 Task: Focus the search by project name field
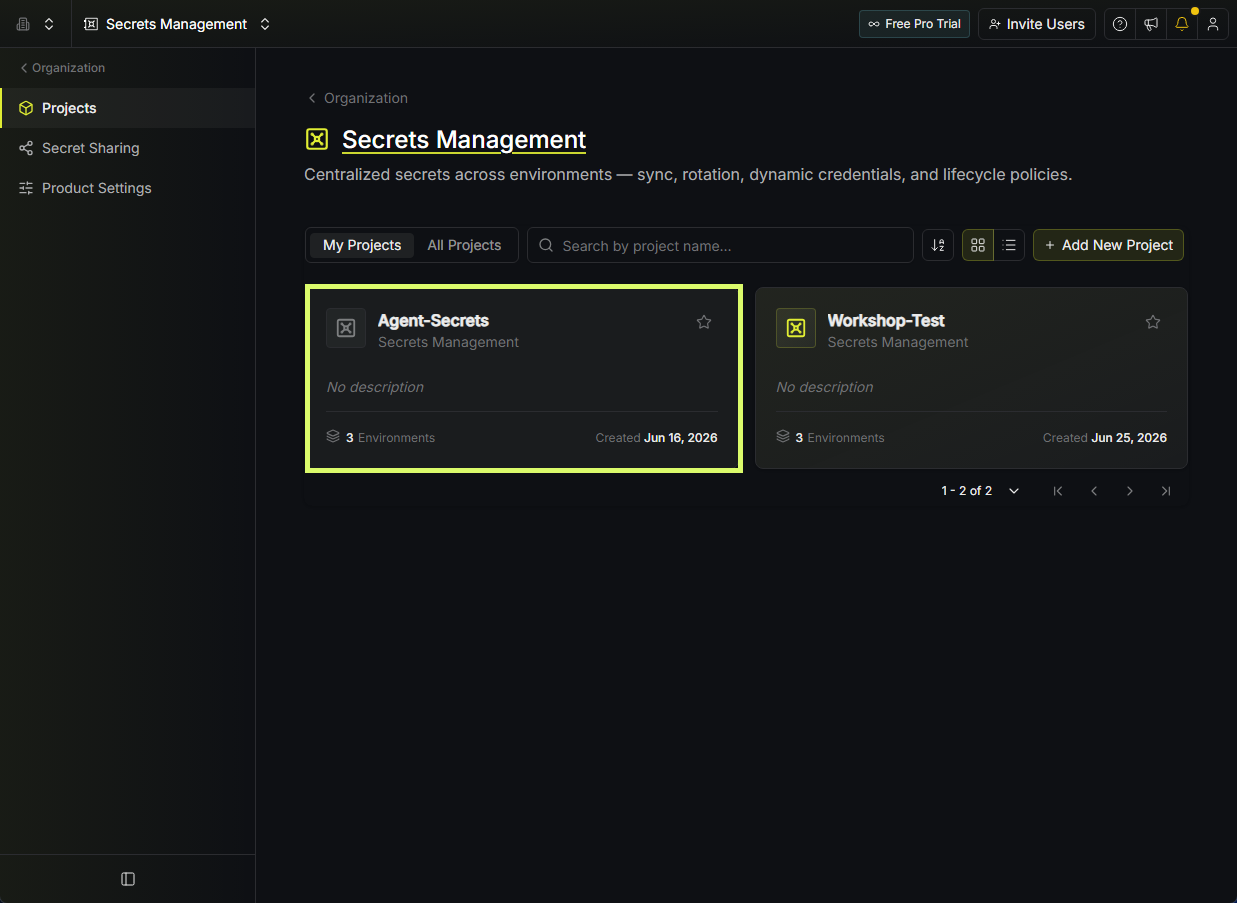pyautogui.click(x=720, y=245)
